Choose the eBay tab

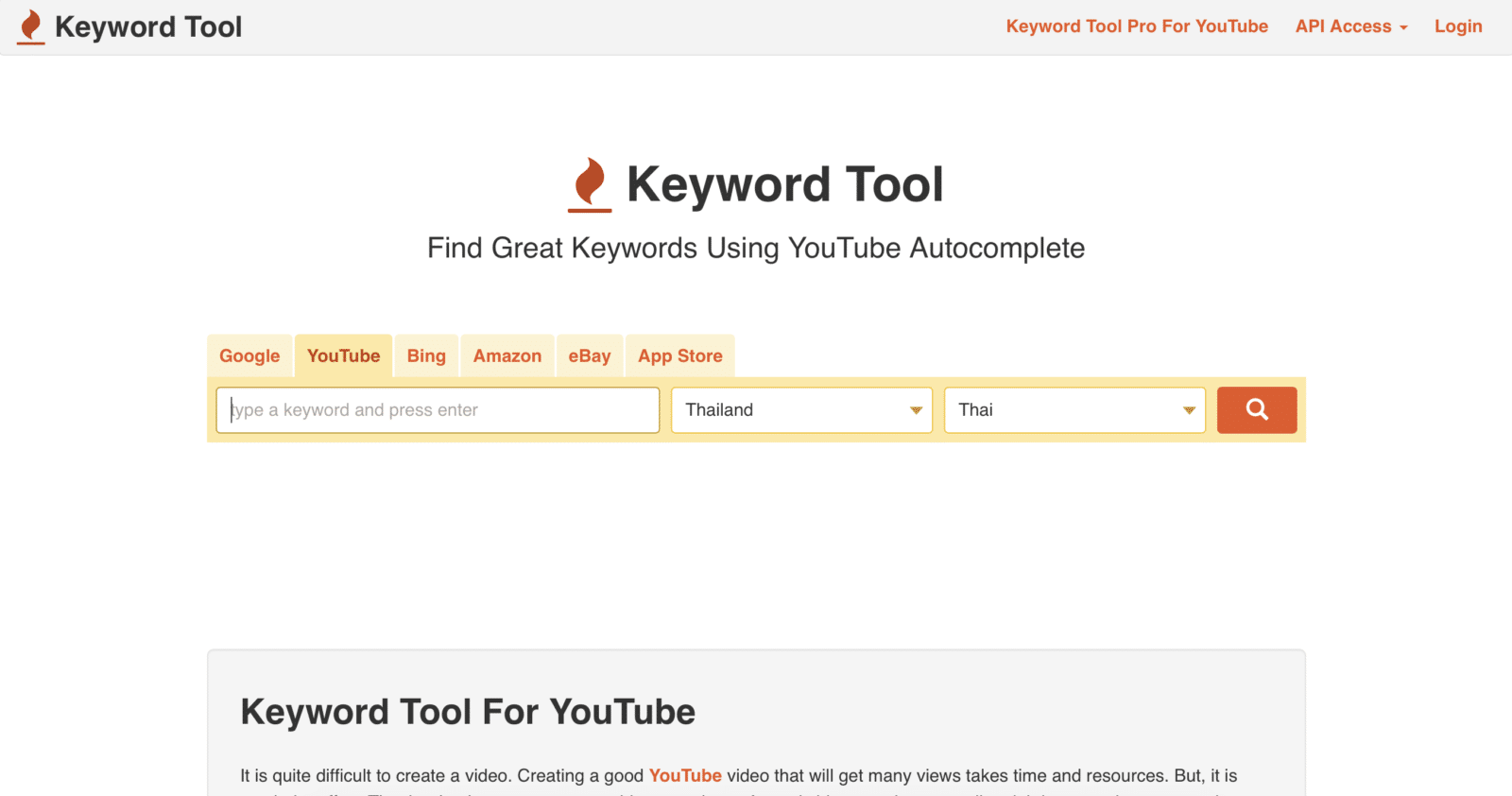(590, 356)
